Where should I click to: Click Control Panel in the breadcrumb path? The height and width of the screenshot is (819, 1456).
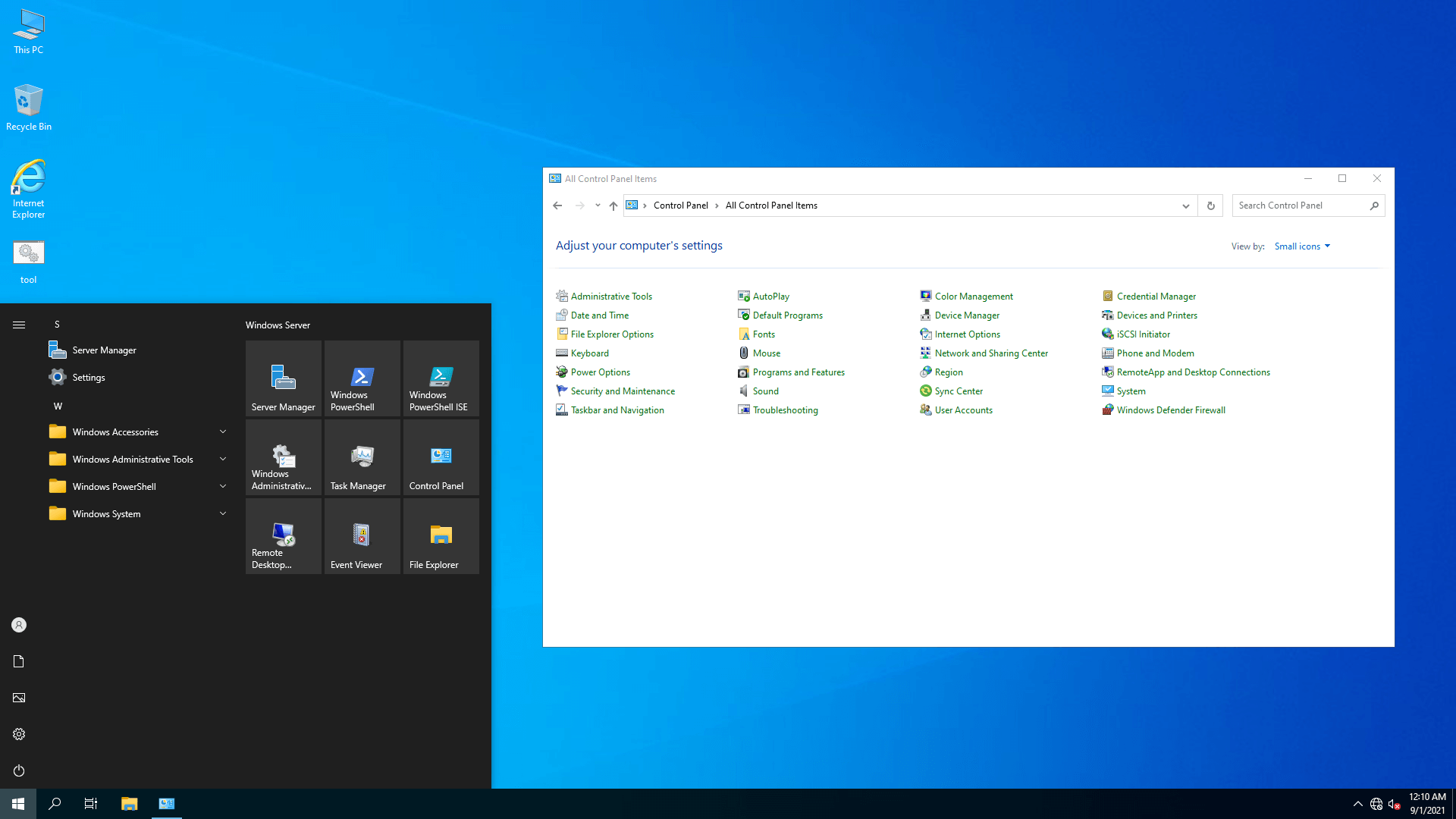click(680, 206)
